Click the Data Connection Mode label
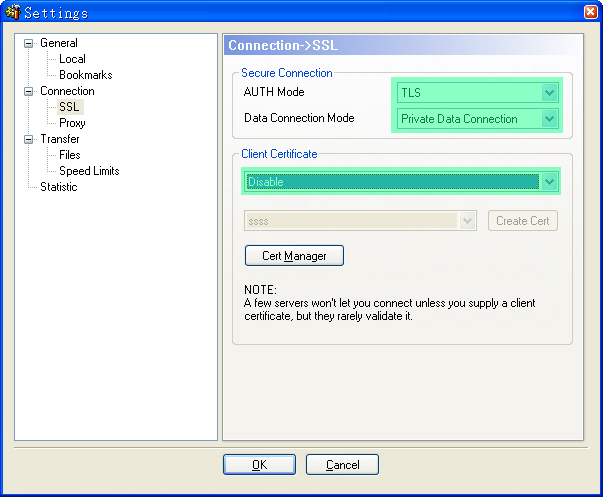Screen dimensions: 603x497 pyautogui.click(x=299, y=118)
